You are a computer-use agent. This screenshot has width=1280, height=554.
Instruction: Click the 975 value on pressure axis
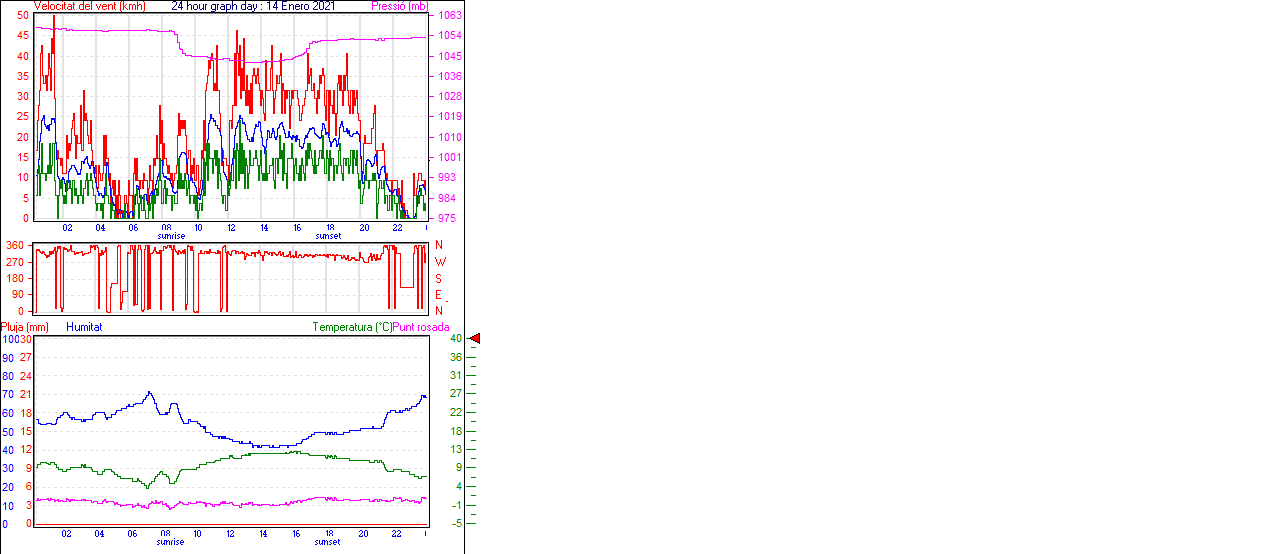pyautogui.click(x=446, y=218)
